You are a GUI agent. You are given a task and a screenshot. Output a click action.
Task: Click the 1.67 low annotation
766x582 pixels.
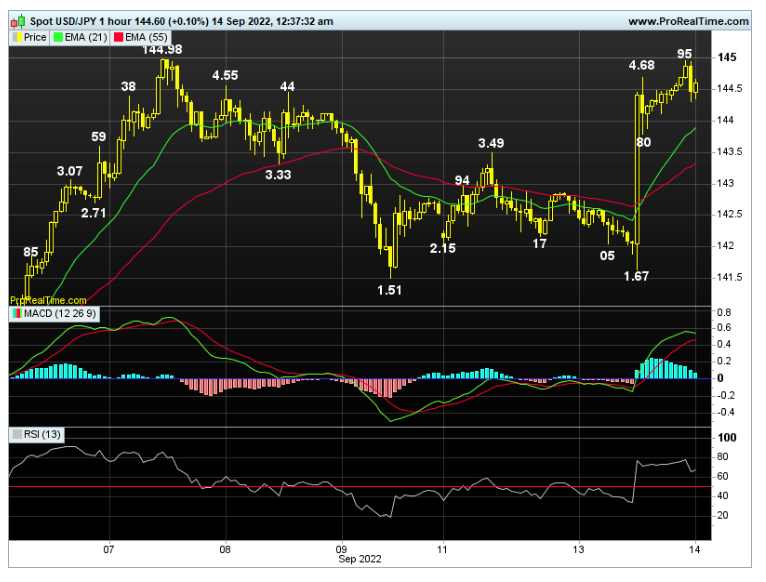pyautogui.click(x=636, y=277)
